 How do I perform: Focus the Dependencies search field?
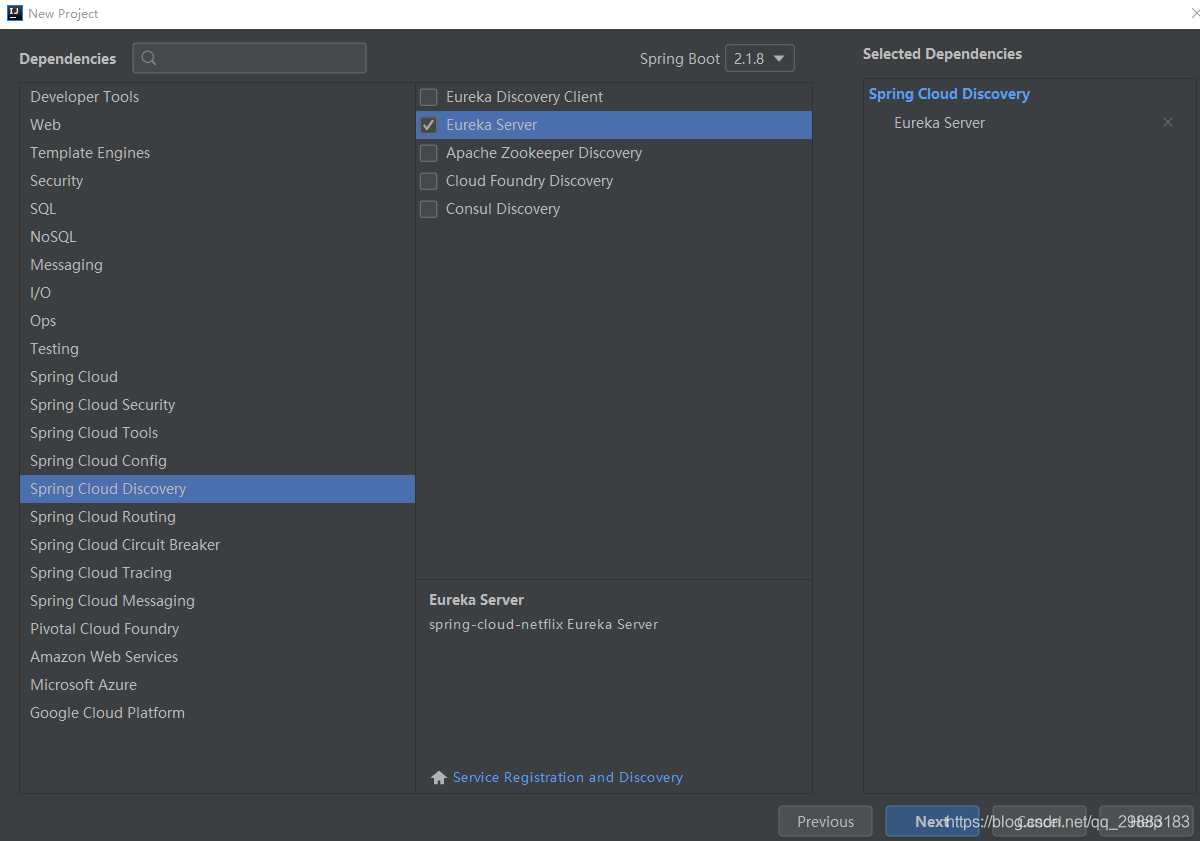coord(249,58)
